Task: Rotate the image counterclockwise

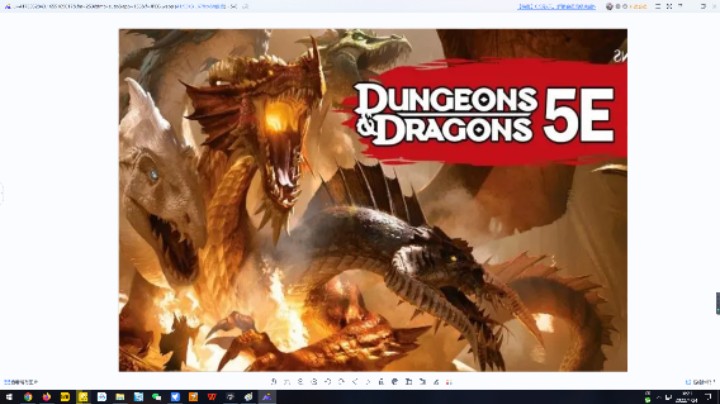Action: (x=327, y=382)
